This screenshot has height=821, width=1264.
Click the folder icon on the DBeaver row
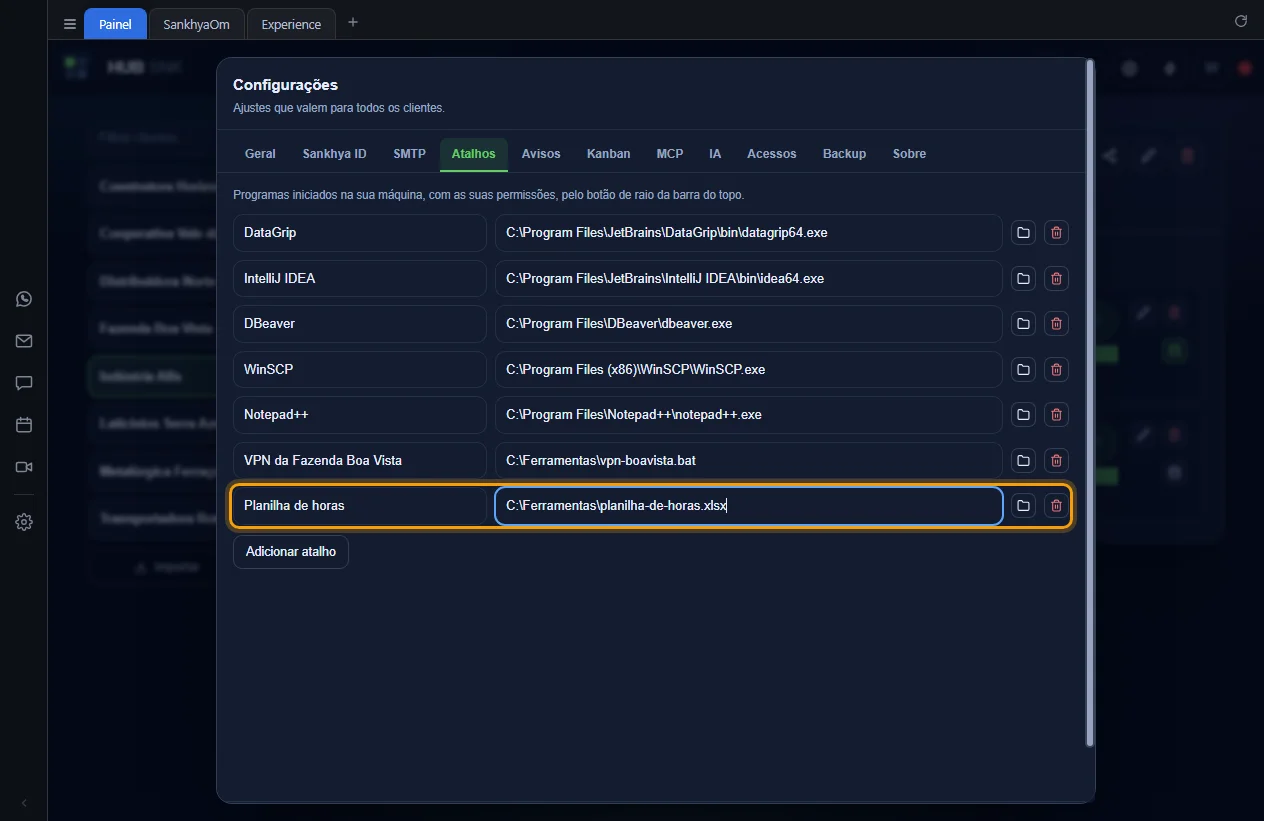point(1023,324)
